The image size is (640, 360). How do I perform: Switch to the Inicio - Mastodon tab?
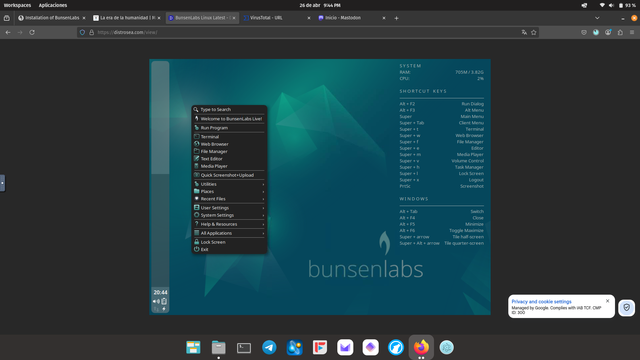tap(351, 18)
